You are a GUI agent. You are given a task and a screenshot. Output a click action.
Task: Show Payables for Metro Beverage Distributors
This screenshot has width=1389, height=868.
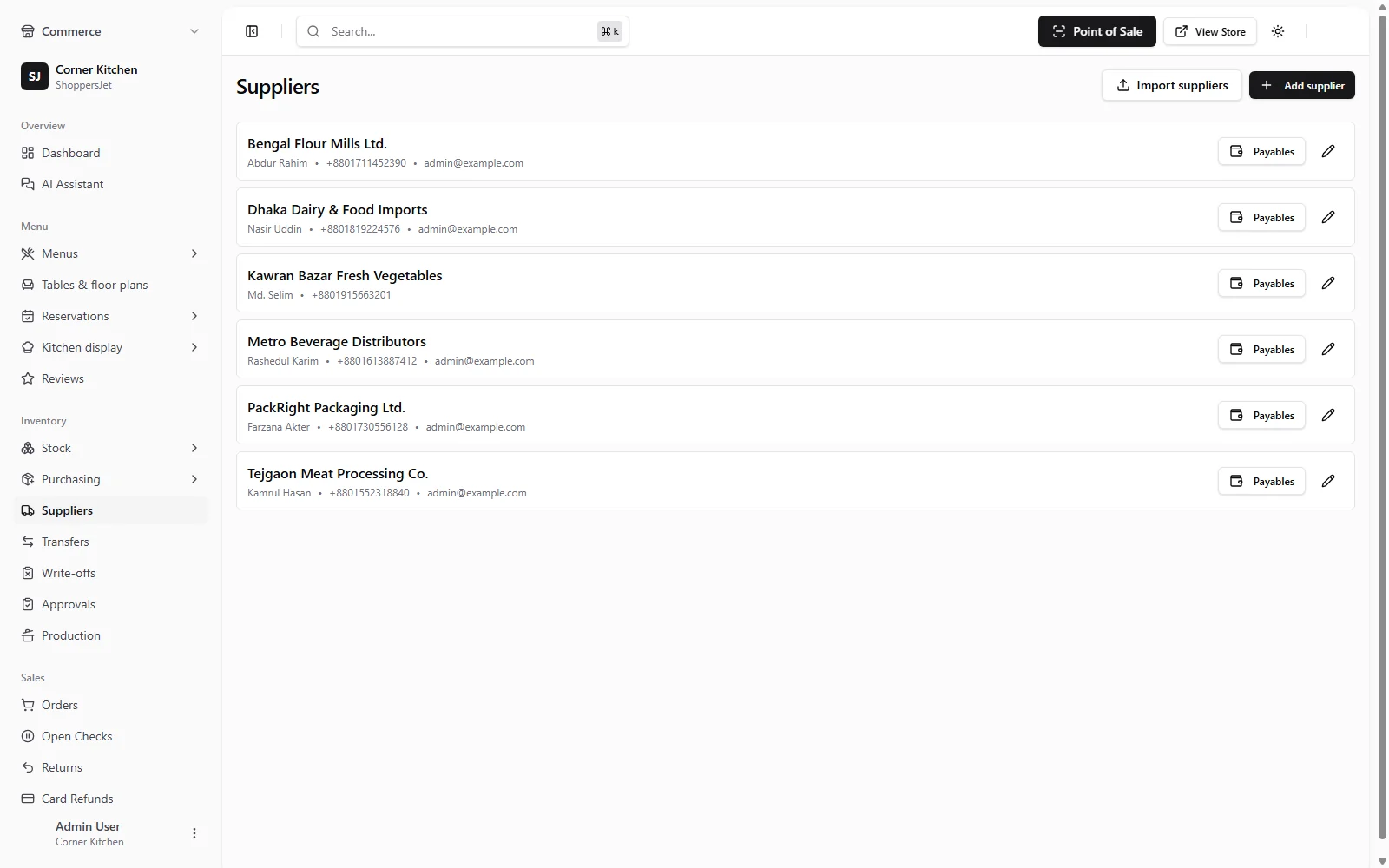[1261, 349]
